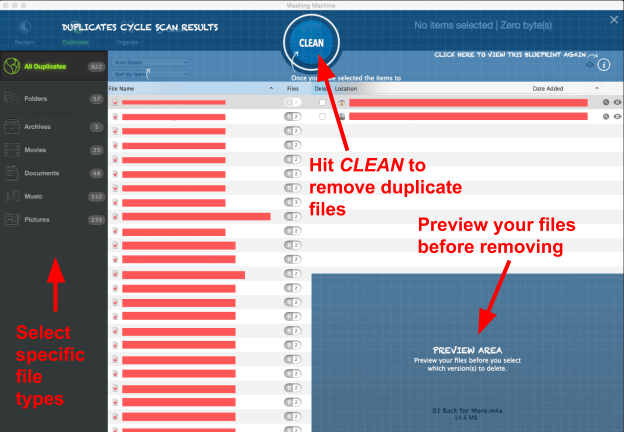Show the Documents duplicates category
Screen dimensions: 624x432
click(x=54, y=173)
